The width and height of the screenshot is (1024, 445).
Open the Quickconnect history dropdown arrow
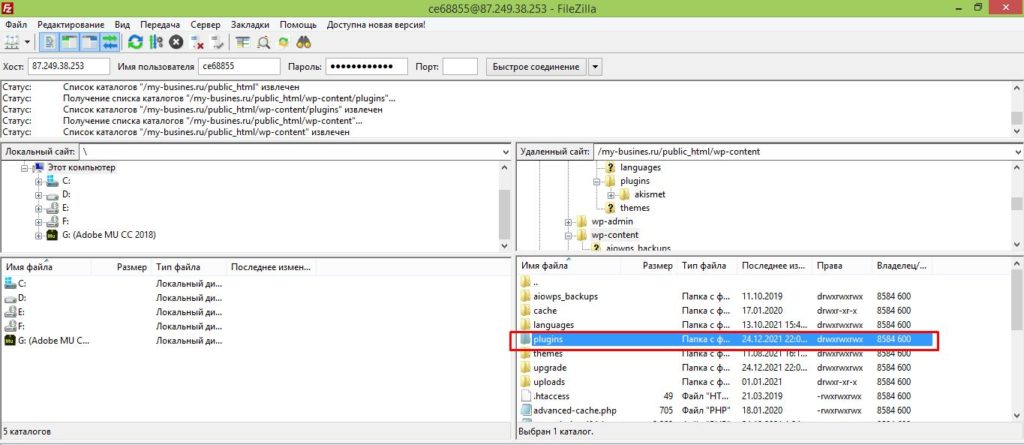coord(595,67)
